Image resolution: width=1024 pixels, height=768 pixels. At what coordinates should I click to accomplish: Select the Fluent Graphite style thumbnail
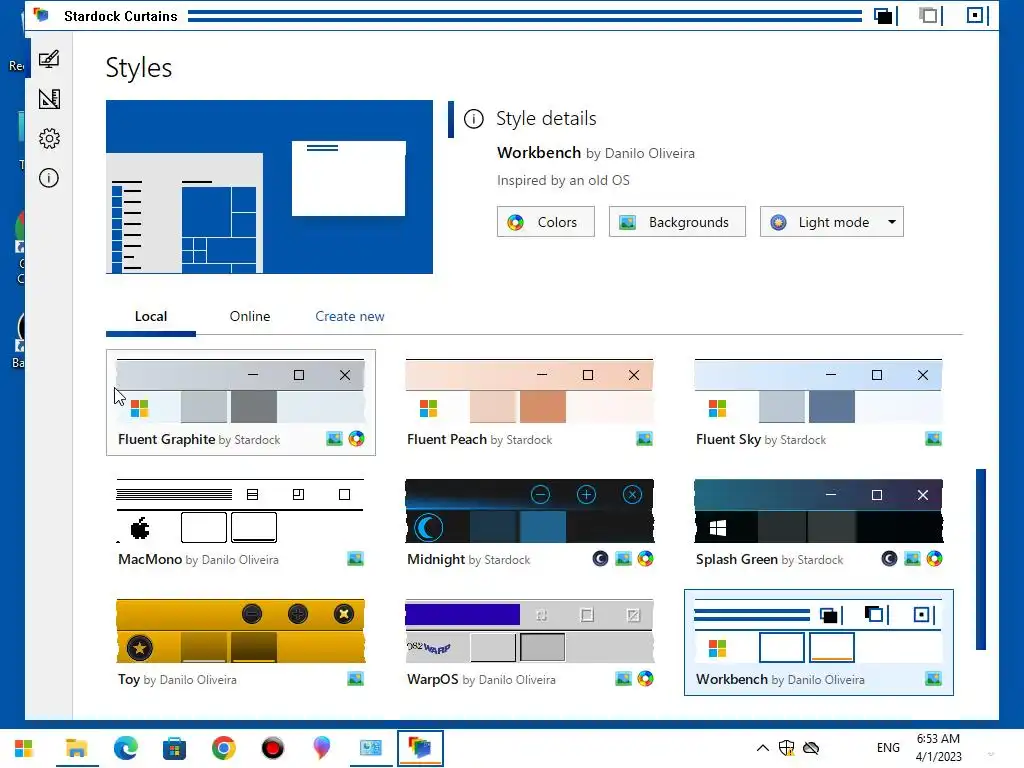(x=240, y=391)
